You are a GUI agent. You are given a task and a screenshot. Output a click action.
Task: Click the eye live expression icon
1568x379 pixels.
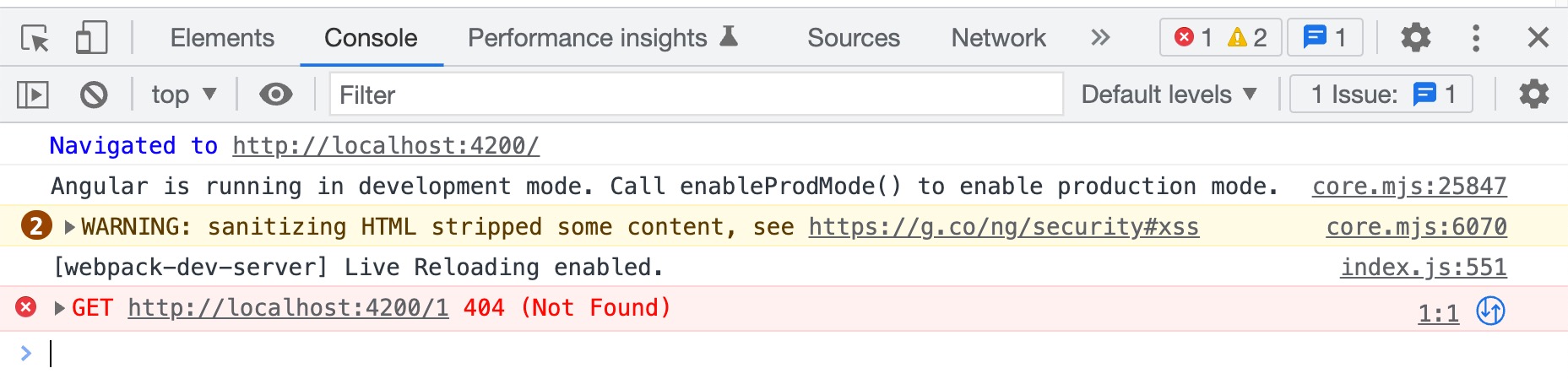tap(275, 95)
